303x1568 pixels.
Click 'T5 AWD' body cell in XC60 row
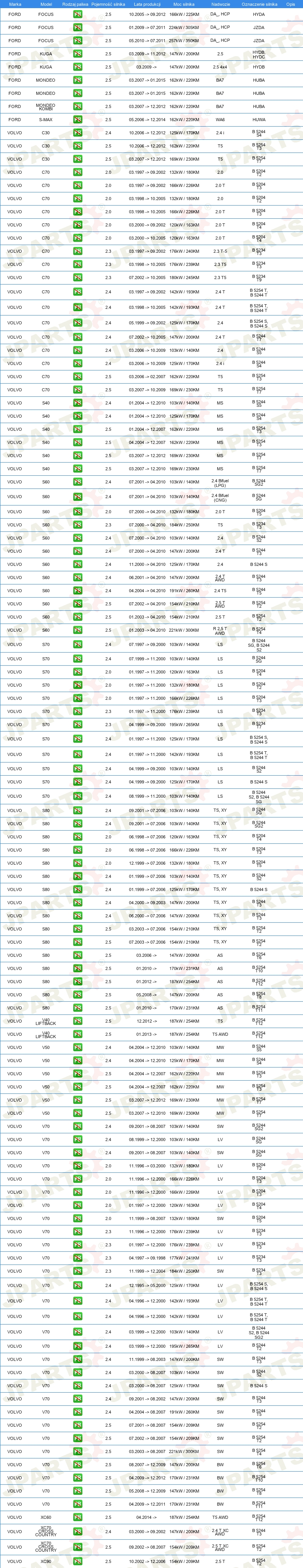(220, 1517)
